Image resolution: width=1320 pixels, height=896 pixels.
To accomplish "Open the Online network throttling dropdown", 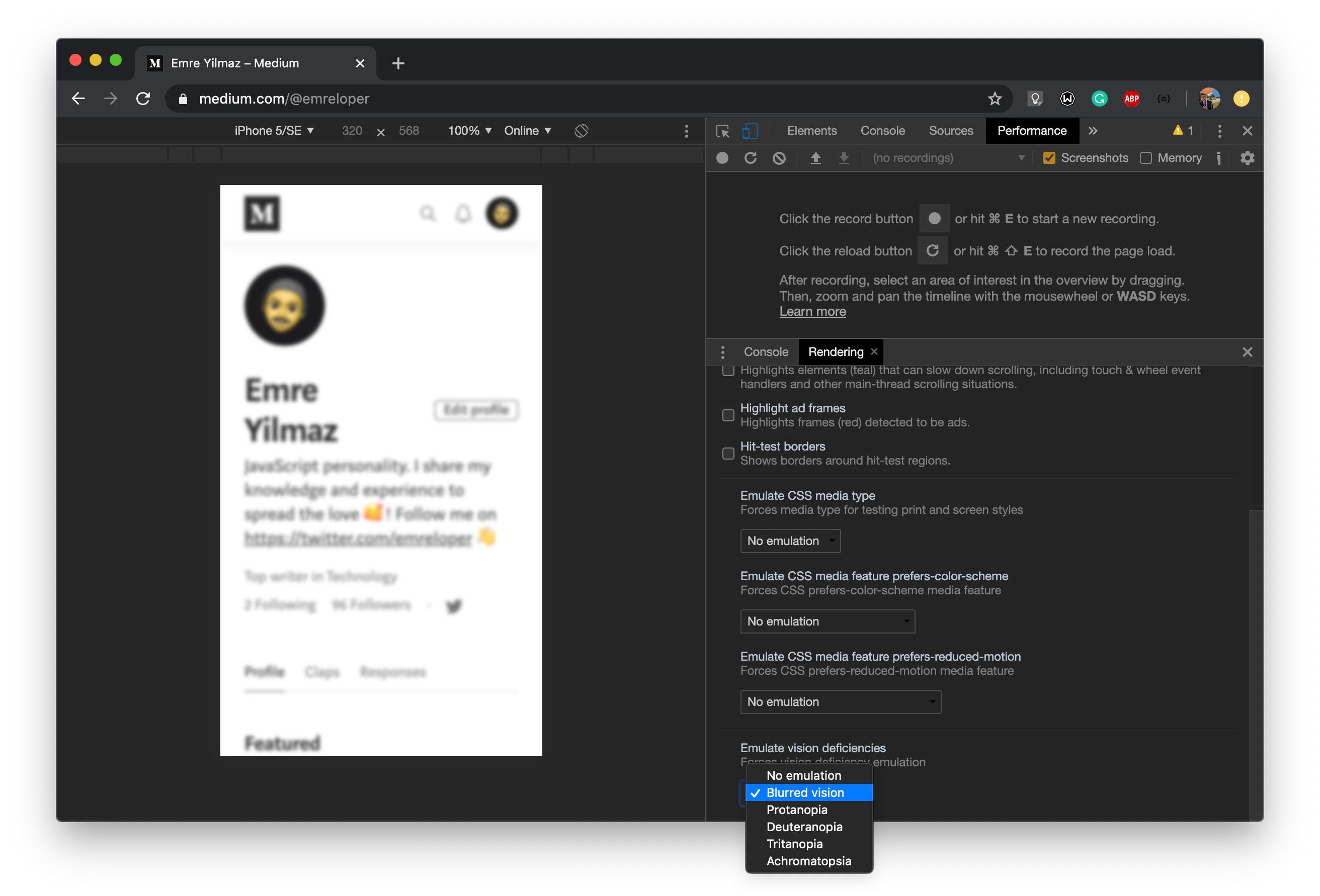I will pyautogui.click(x=527, y=131).
